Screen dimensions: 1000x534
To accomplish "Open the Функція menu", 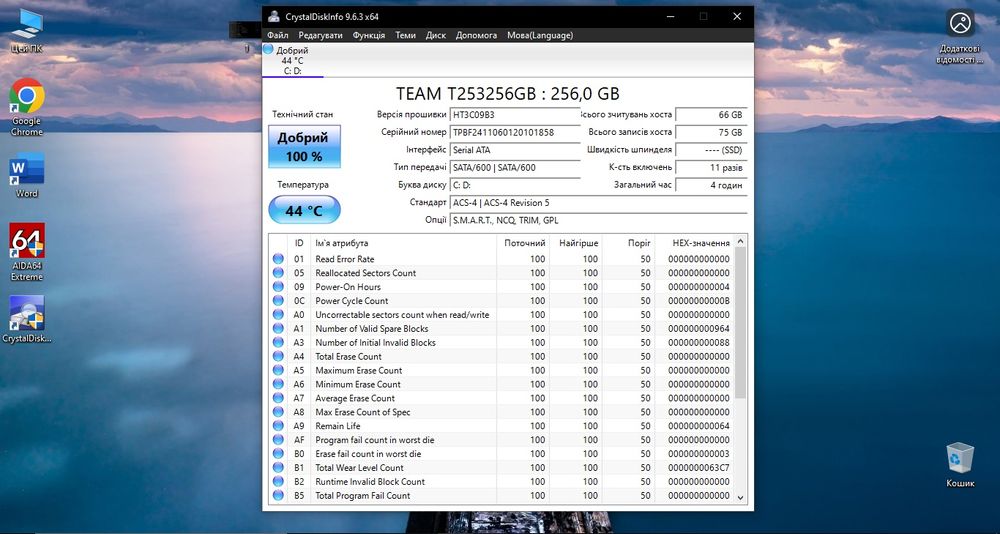I will pyautogui.click(x=369, y=35).
